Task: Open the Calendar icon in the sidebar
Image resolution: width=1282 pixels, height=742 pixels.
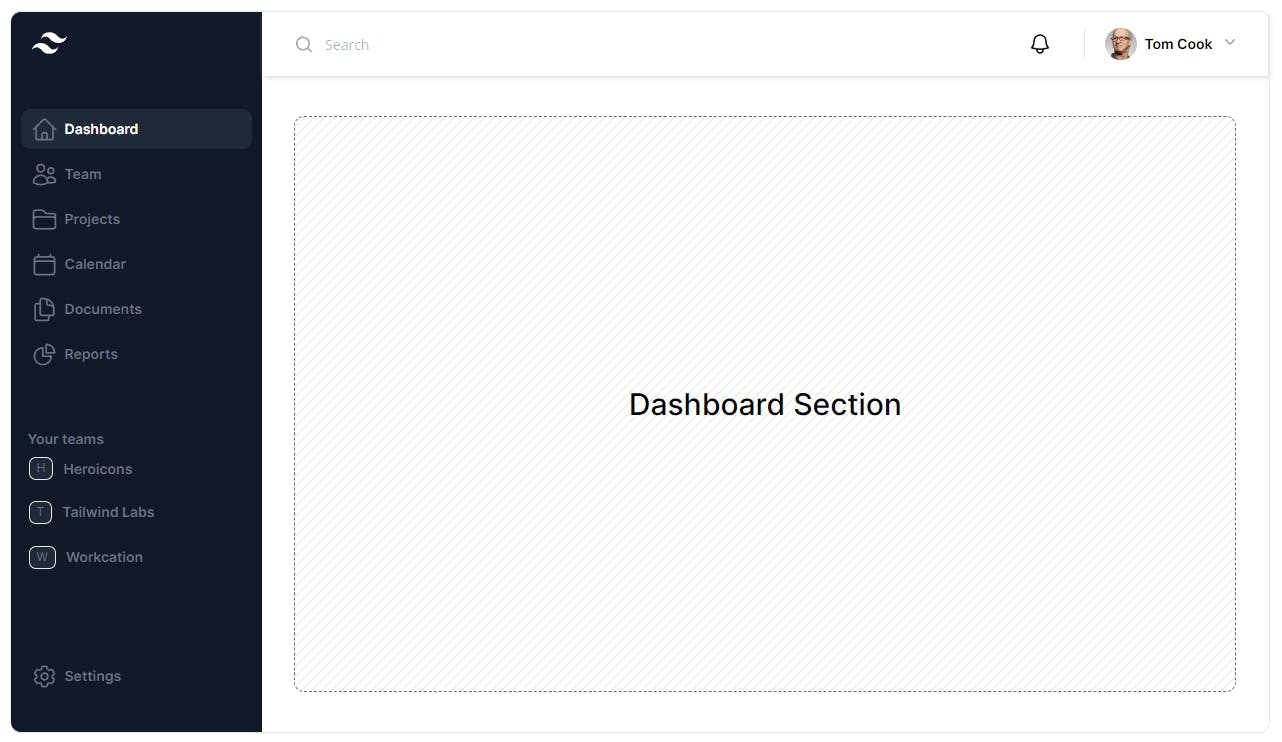Action: (44, 264)
